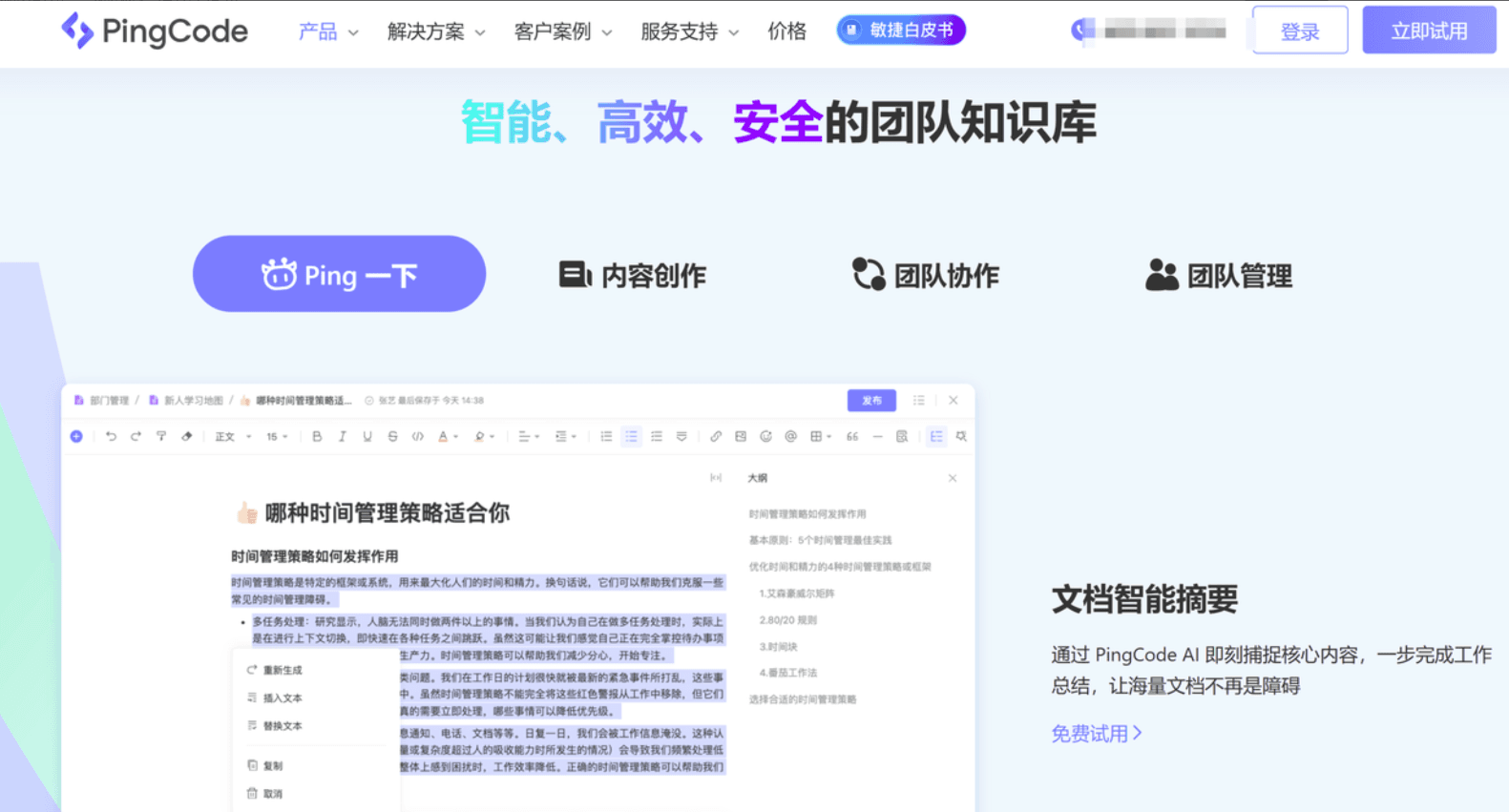Open the font size dropdown 15
The height and width of the screenshot is (812, 1509).
(x=277, y=437)
